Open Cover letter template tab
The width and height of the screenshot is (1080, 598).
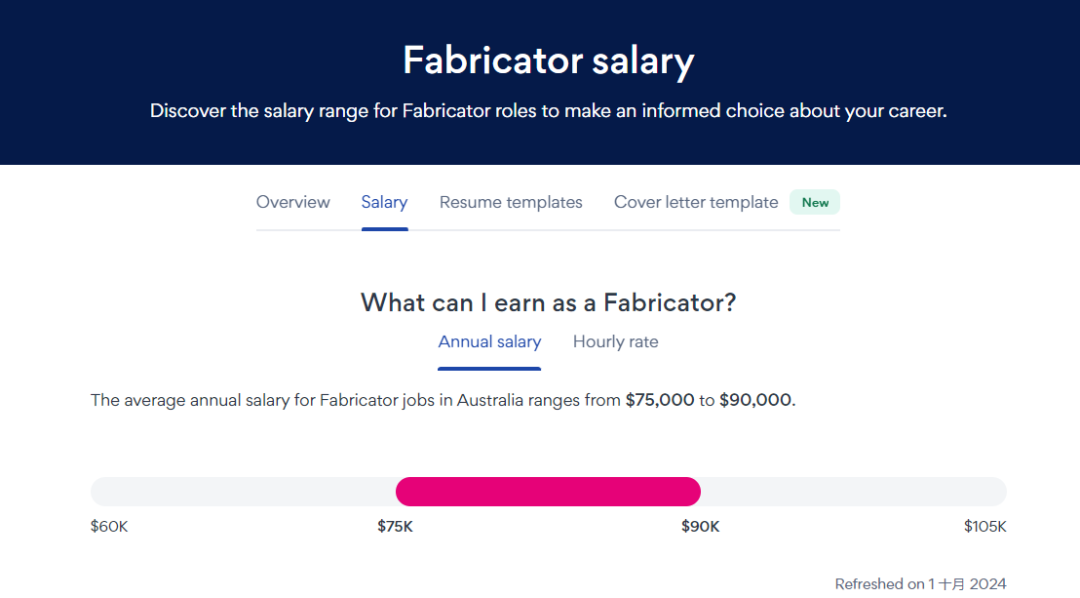coord(695,202)
